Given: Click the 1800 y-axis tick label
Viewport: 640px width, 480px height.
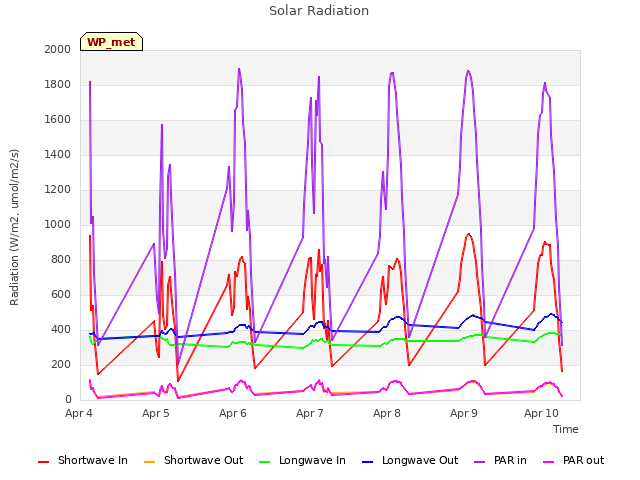Looking at the screenshot, I should point(58,84).
